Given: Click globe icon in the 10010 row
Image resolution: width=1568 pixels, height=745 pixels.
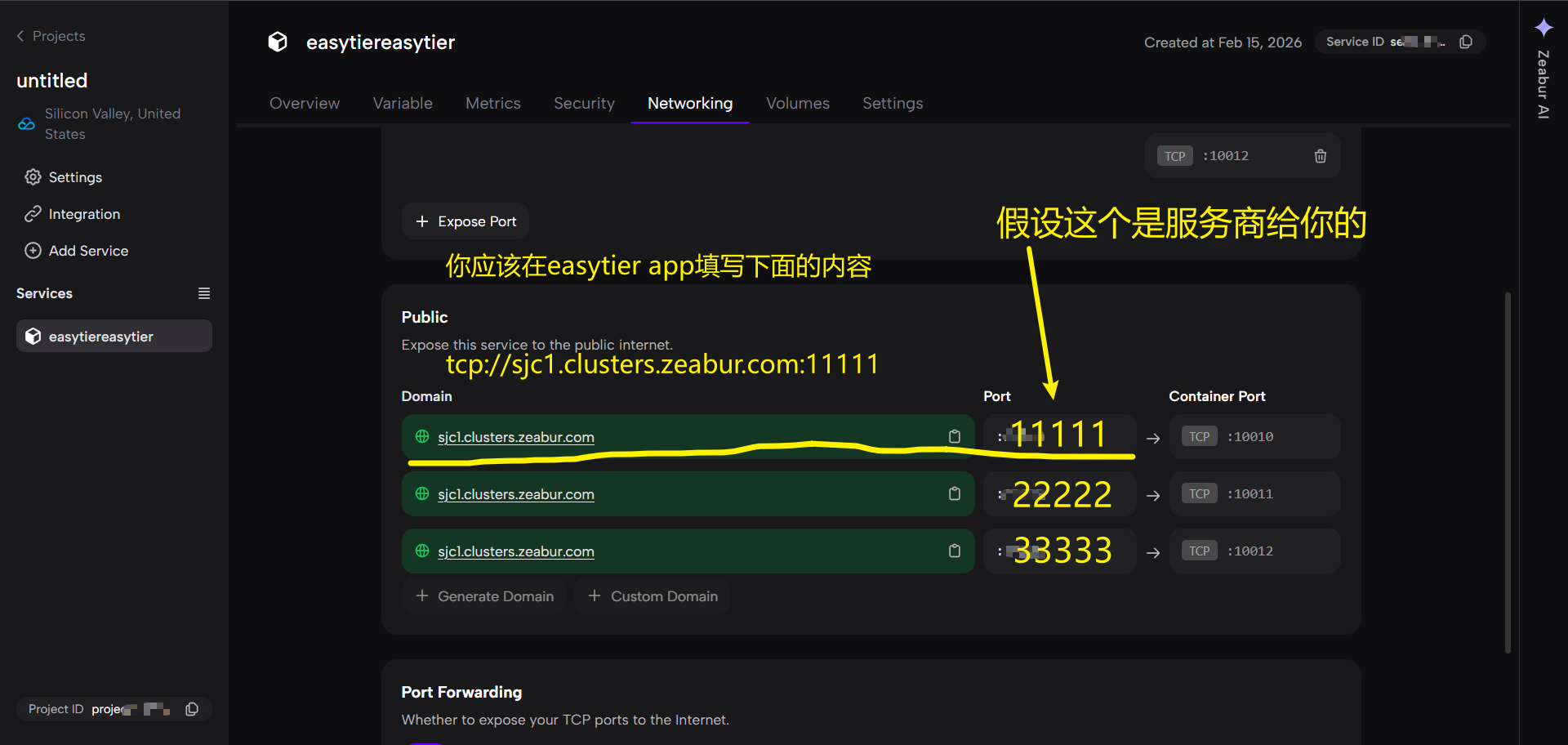Looking at the screenshot, I should click(x=422, y=437).
